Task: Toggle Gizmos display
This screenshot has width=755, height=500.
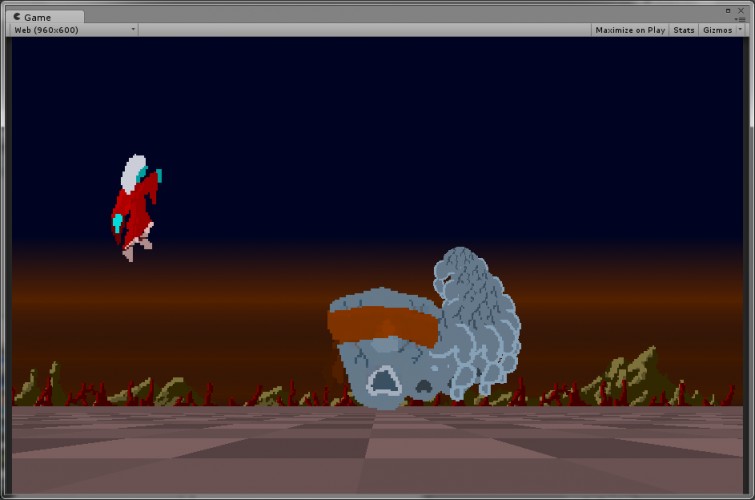Action: (717, 30)
